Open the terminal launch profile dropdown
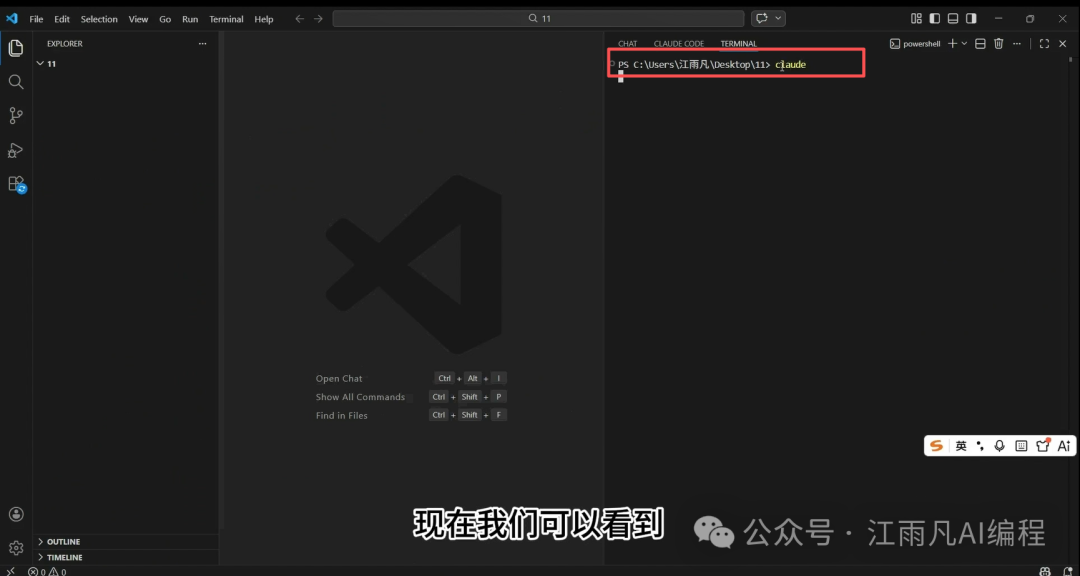The height and width of the screenshot is (576, 1080). 964,43
